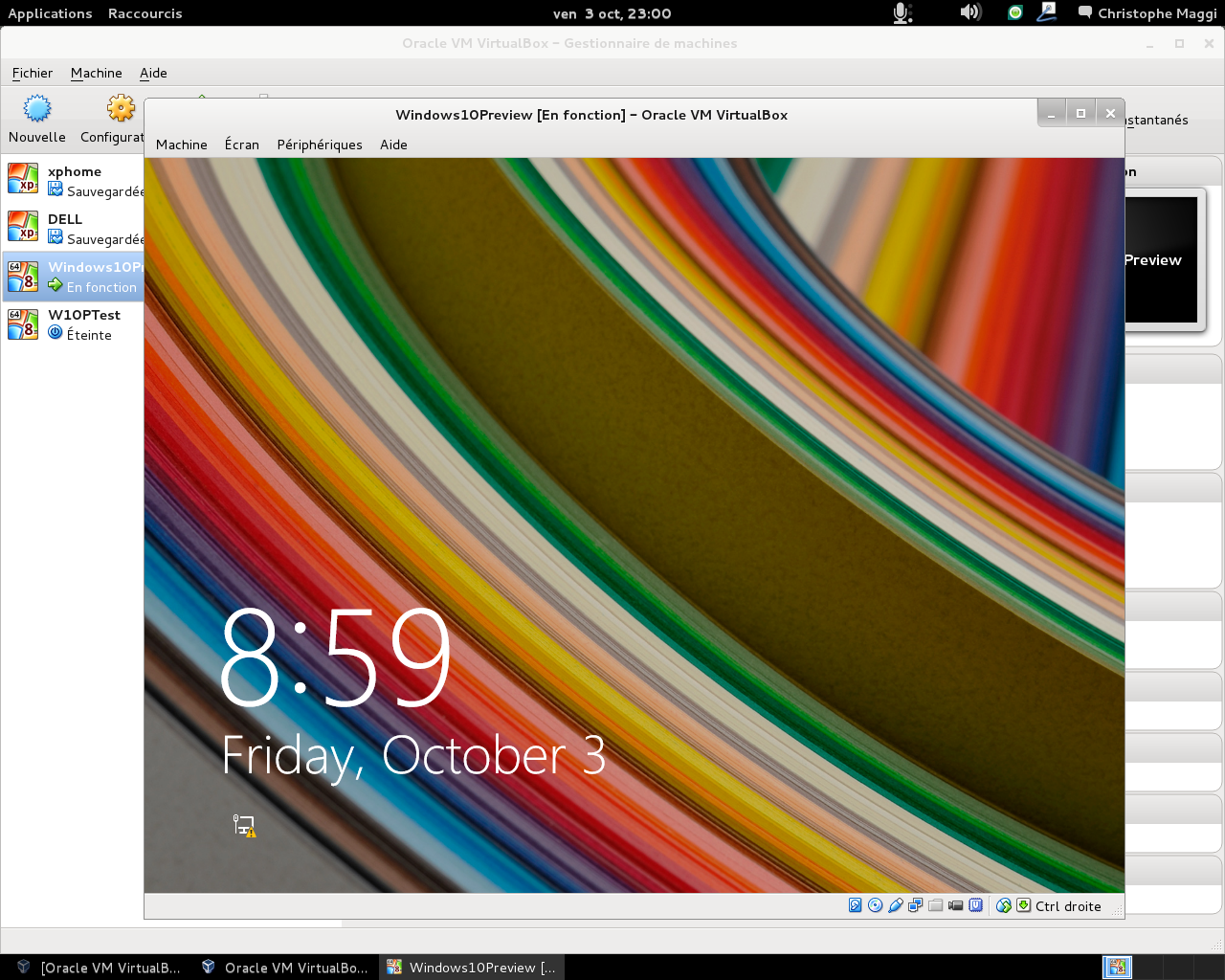Click the xphome XP machine icon

pos(23,178)
